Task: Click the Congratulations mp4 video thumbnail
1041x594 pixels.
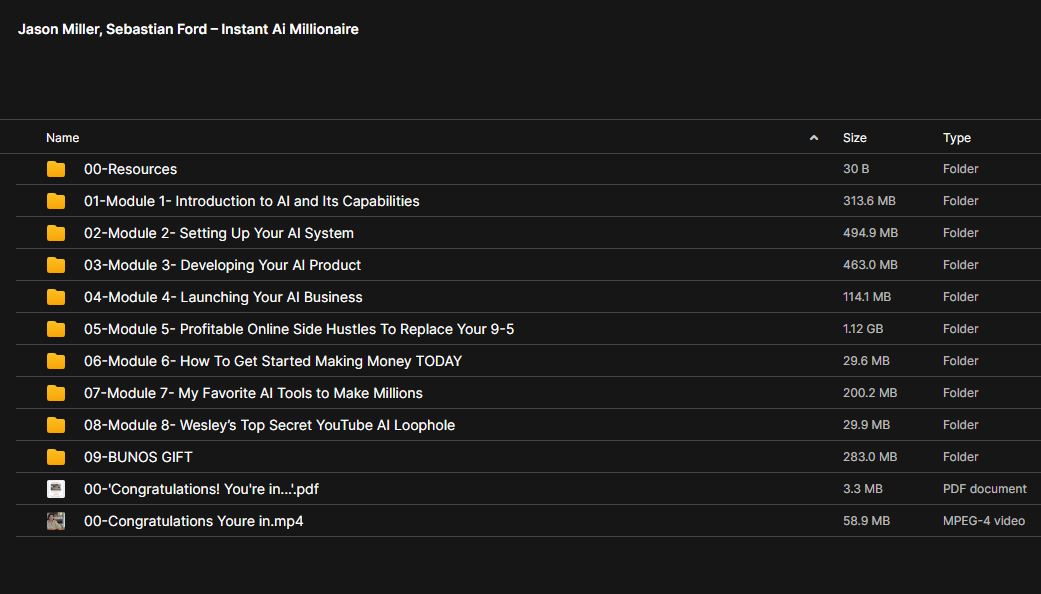Action: [x=56, y=521]
